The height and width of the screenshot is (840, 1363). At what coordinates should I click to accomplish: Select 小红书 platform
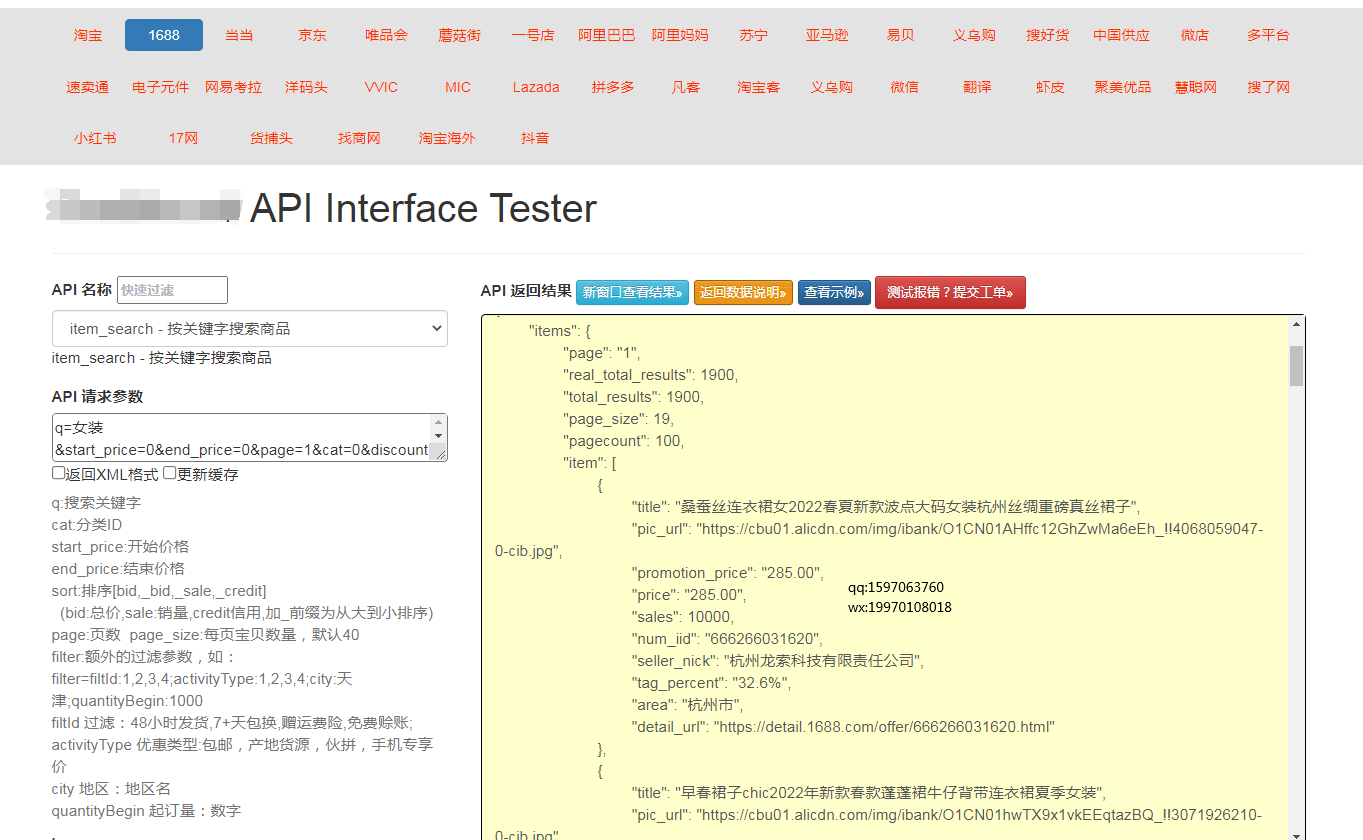coord(95,138)
